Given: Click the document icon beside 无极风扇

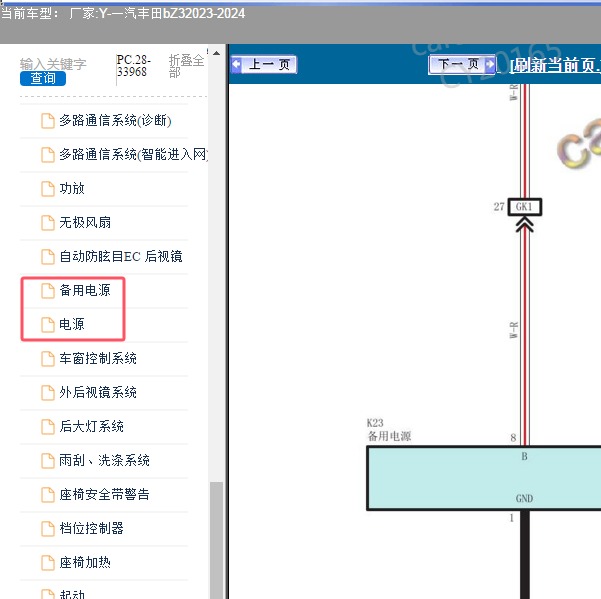Looking at the screenshot, I should point(48,223).
